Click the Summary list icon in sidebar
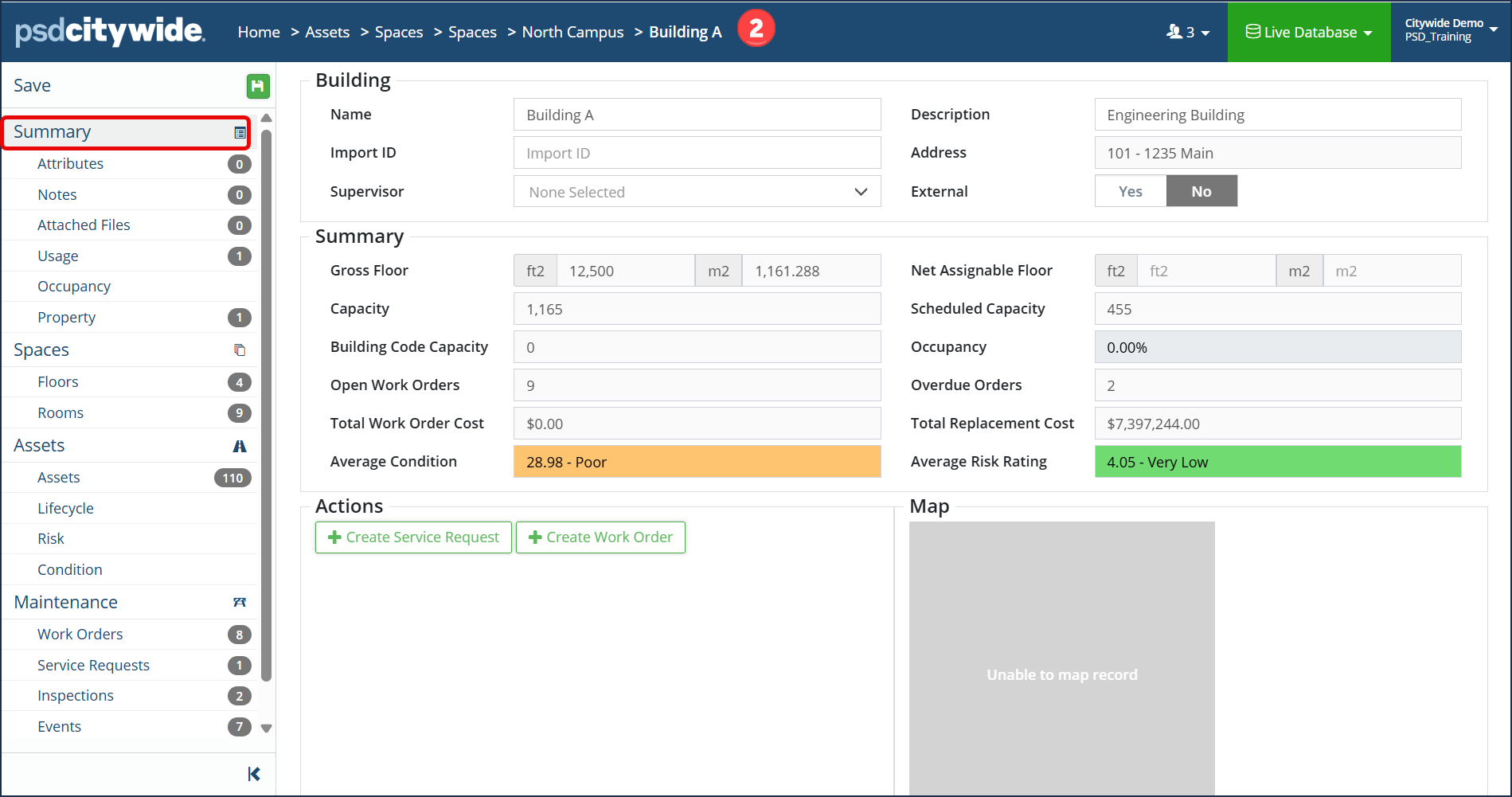The width and height of the screenshot is (1512, 797). coord(240,133)
